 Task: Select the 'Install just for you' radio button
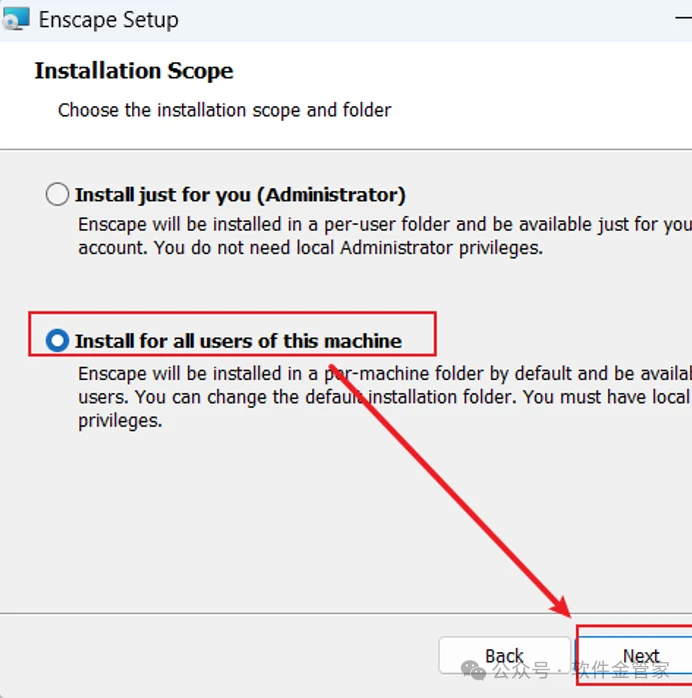click(58, 195)
